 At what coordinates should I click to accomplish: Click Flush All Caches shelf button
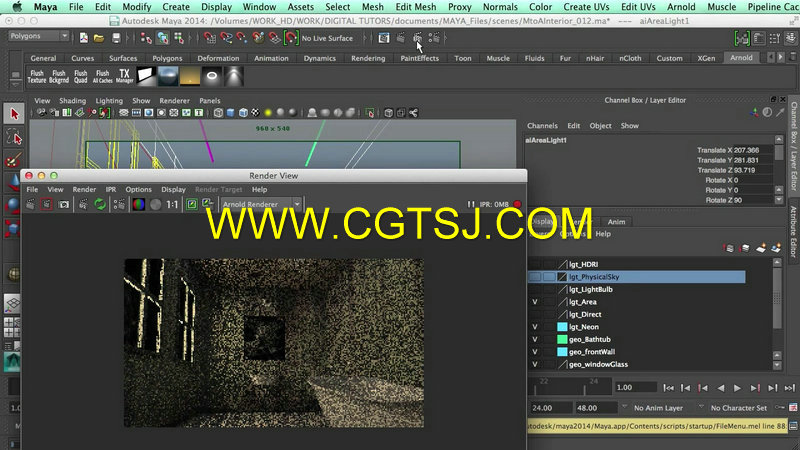tap(103, 77)
